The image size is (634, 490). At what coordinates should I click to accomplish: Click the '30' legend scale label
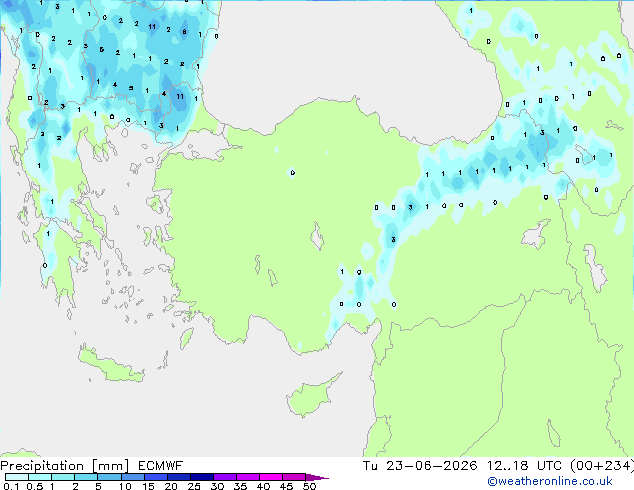(218, 486)
